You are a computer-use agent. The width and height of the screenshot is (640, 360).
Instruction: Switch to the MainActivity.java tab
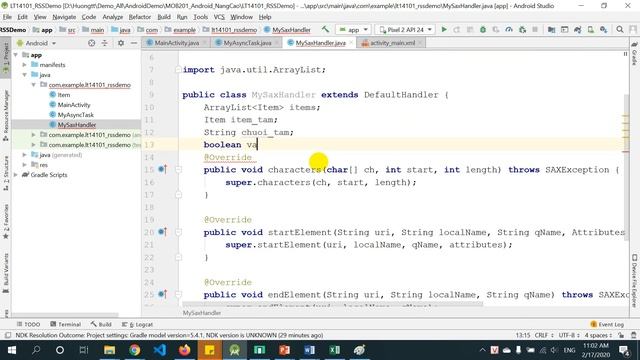176,43
